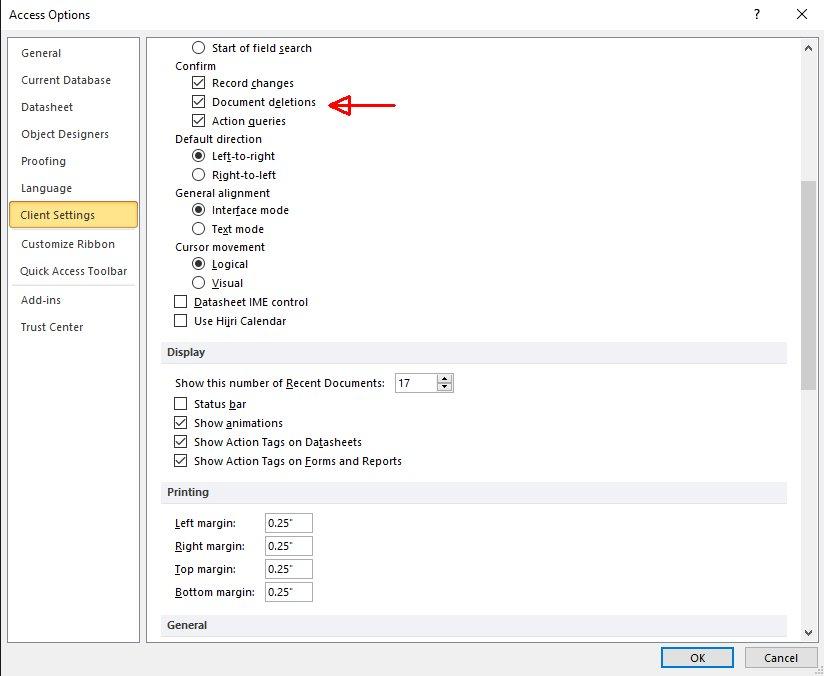Enable Use Hijri Calendar
The image size is (824, 676).
click(180, 321)
